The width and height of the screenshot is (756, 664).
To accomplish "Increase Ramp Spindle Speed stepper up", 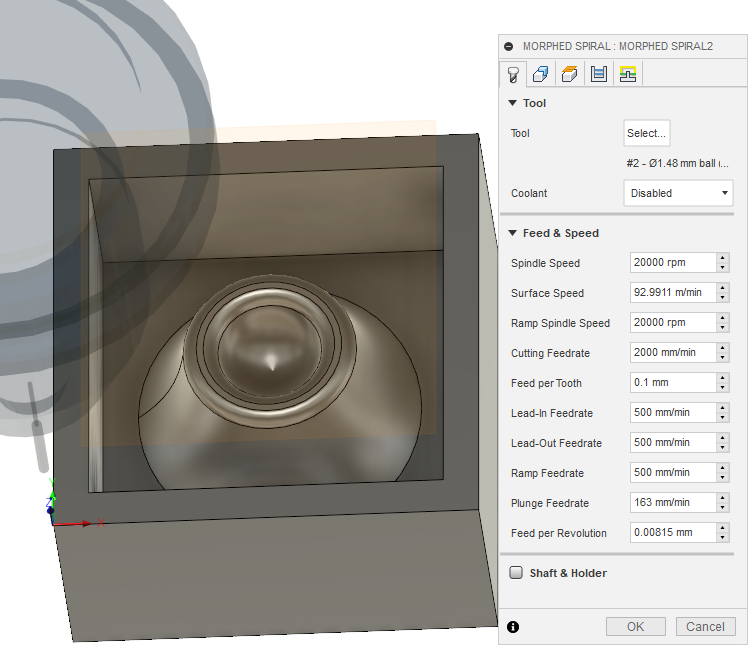I will pyautogui.click(x=723, y=317).
